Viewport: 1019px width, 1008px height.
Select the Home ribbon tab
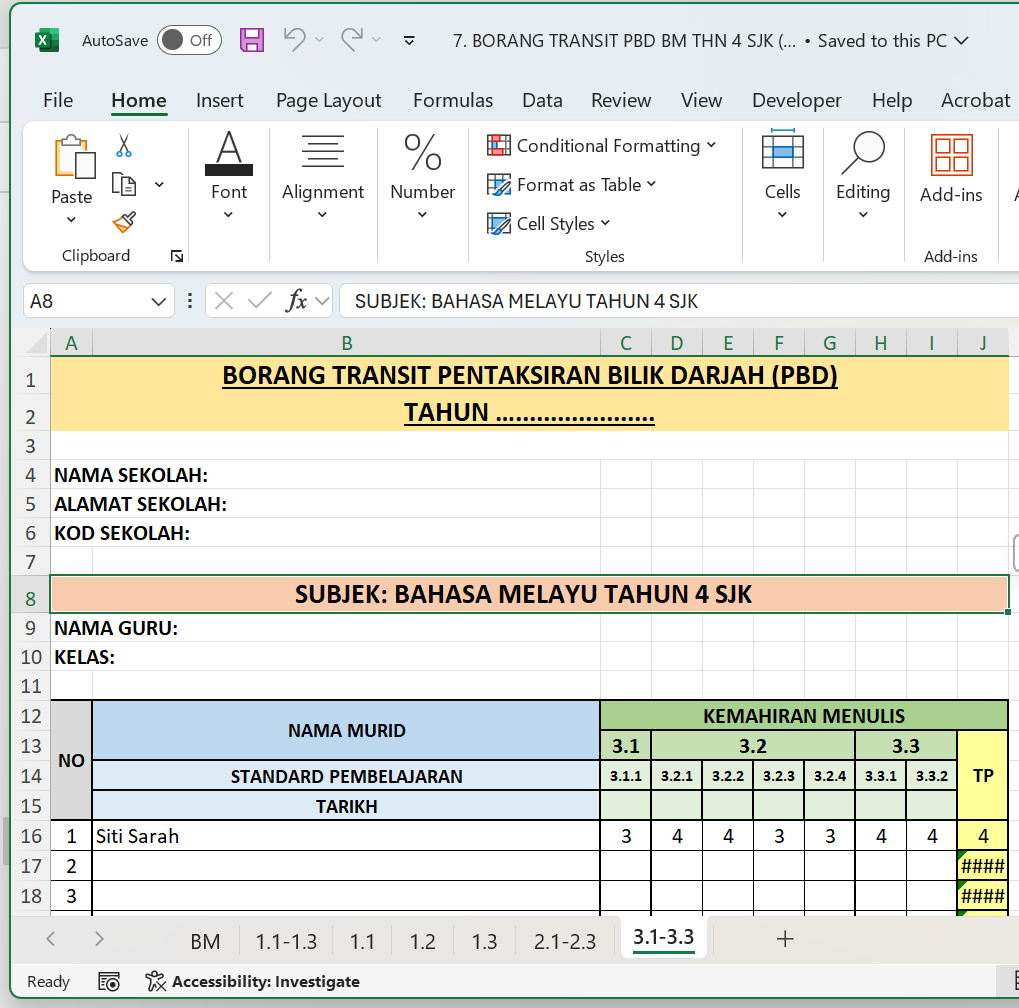pyautogui.click(x=138, y=100)
